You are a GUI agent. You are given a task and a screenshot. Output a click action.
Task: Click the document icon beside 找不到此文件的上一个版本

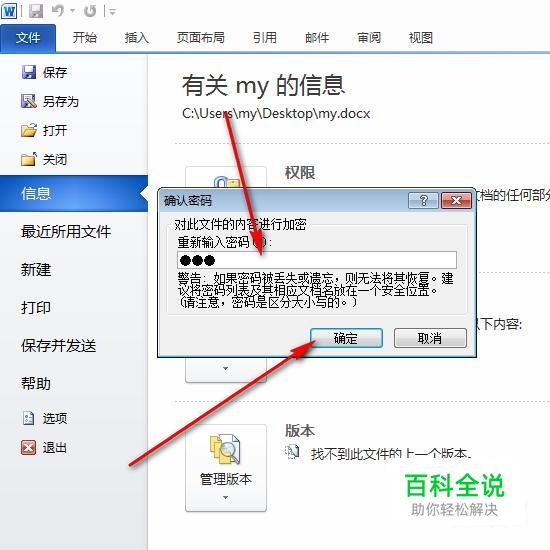292,452
